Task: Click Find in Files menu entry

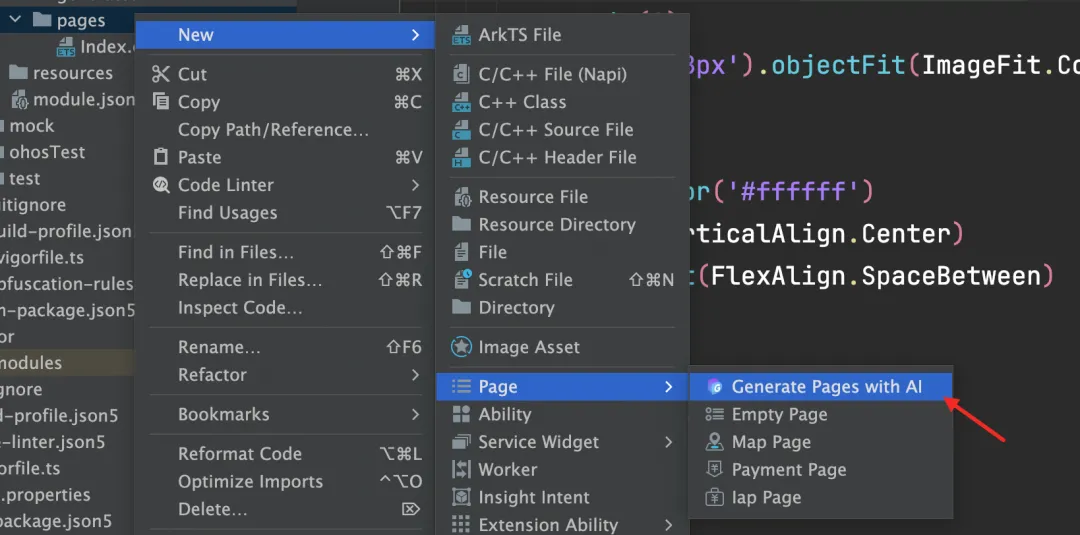Action: coord(235,252)
